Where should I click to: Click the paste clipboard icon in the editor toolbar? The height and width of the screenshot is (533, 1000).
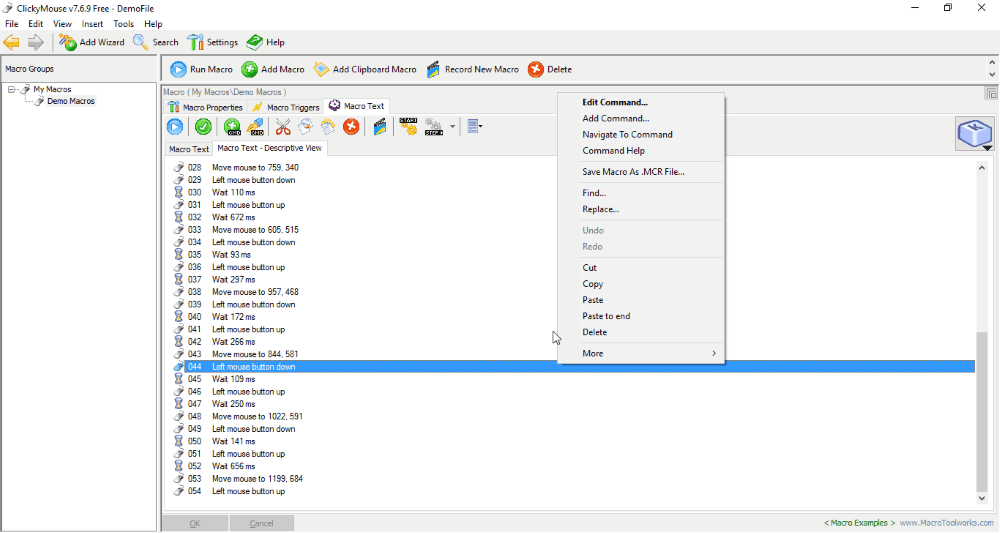click(328, 127)
